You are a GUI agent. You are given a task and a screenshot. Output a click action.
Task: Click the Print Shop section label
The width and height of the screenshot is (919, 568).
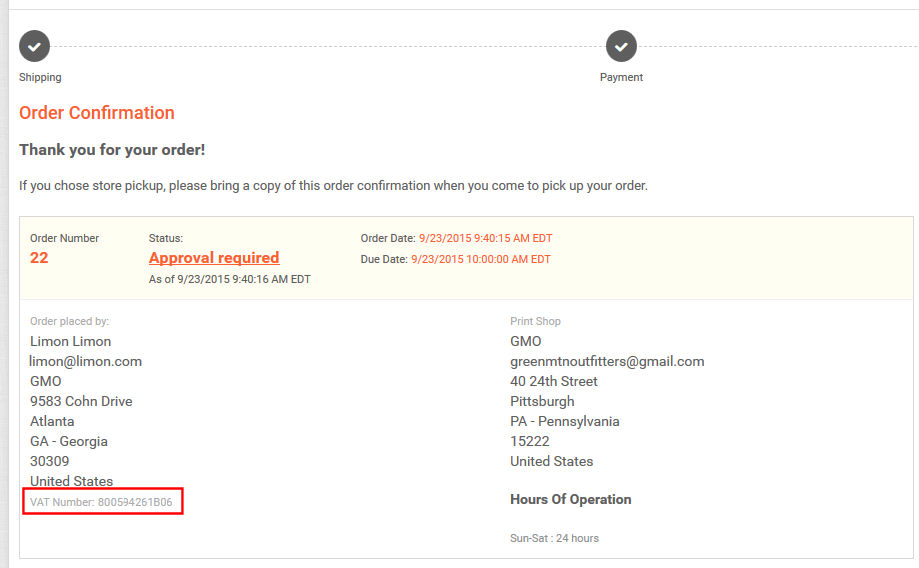pos(535,321)
